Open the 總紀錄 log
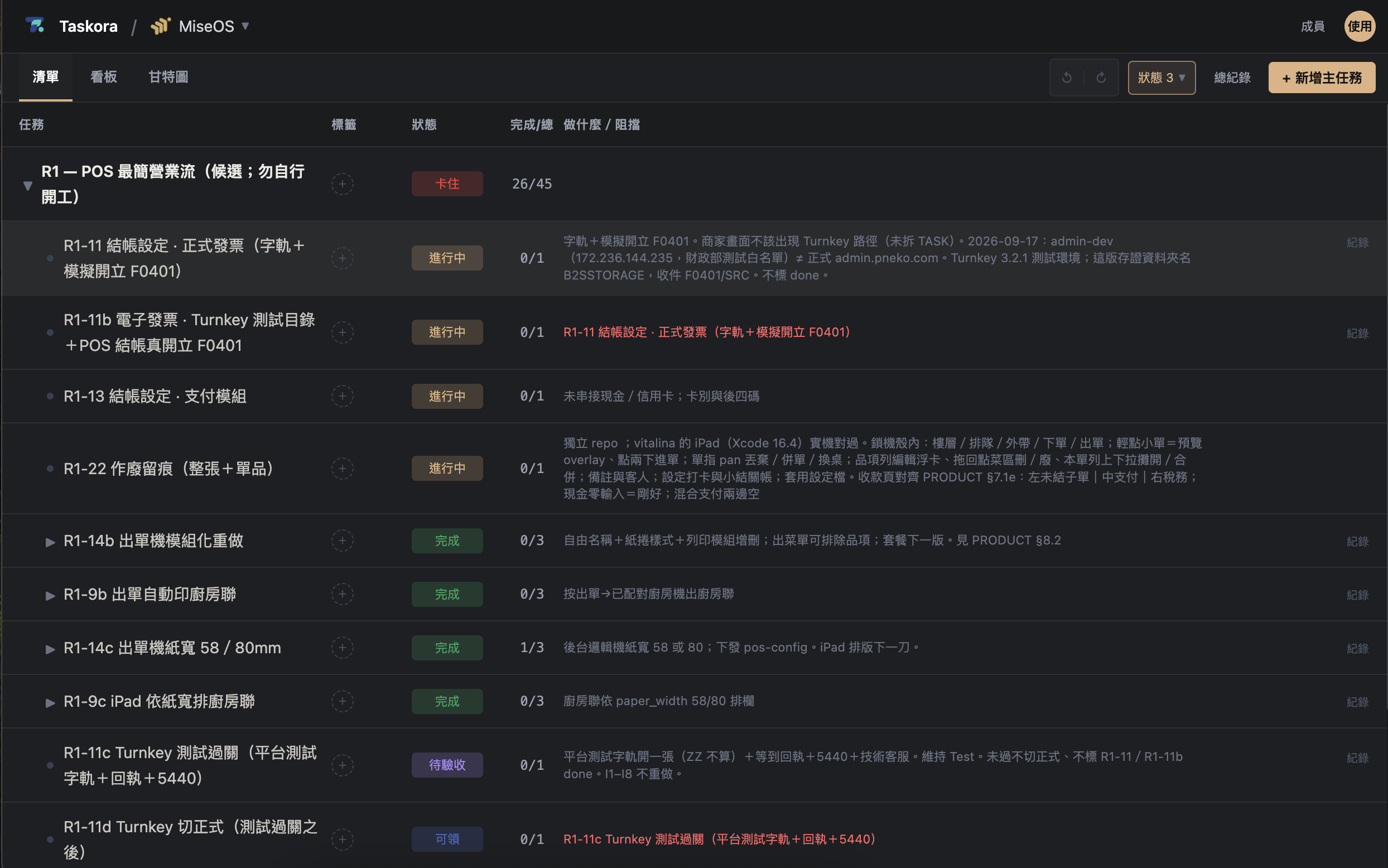The height and width of the screenshot is (868, 1388). tap(1232, 78)
